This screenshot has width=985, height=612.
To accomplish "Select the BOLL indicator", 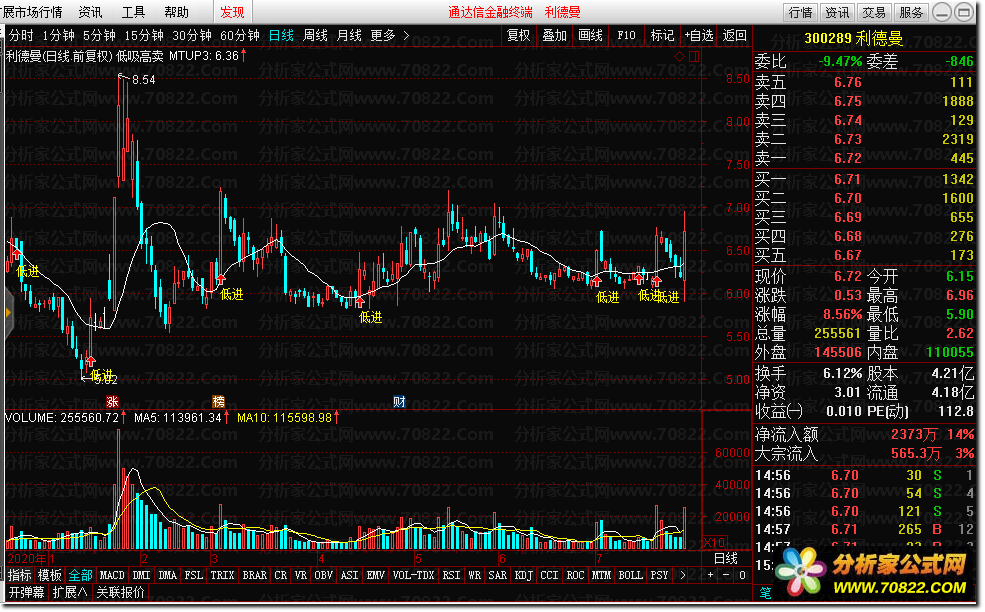I will click(630, 575).
